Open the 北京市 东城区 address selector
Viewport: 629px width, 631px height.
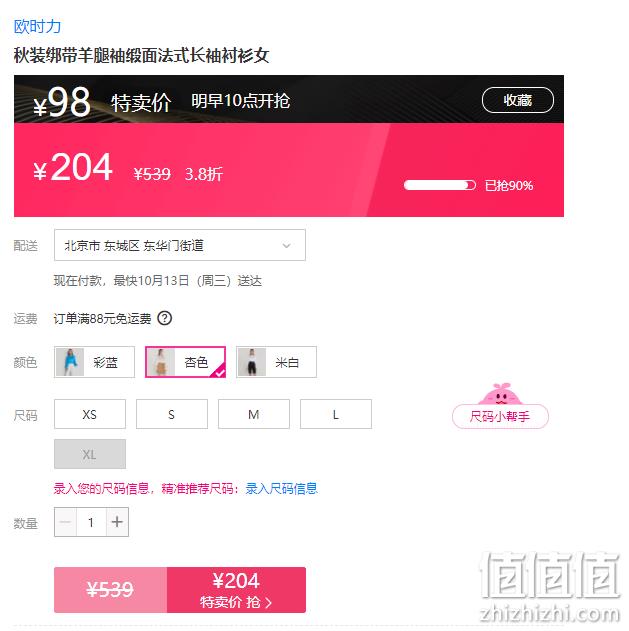click(x=180, y=245)
